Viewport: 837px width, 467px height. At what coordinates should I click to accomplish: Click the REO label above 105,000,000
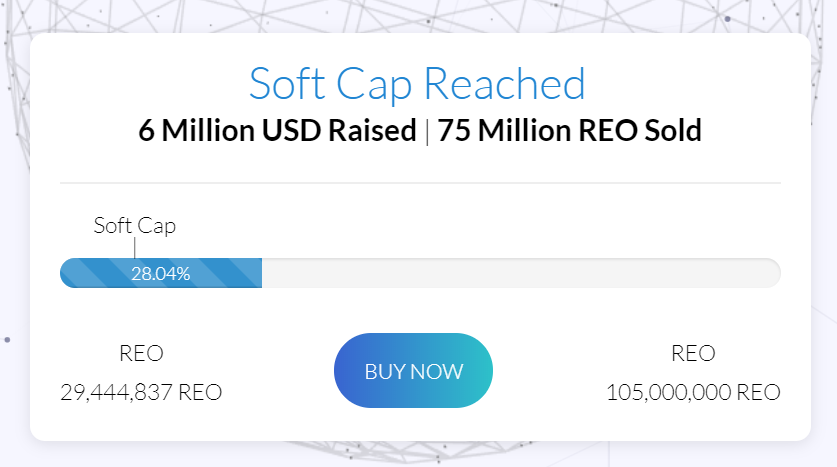click(x=693, y=353)
